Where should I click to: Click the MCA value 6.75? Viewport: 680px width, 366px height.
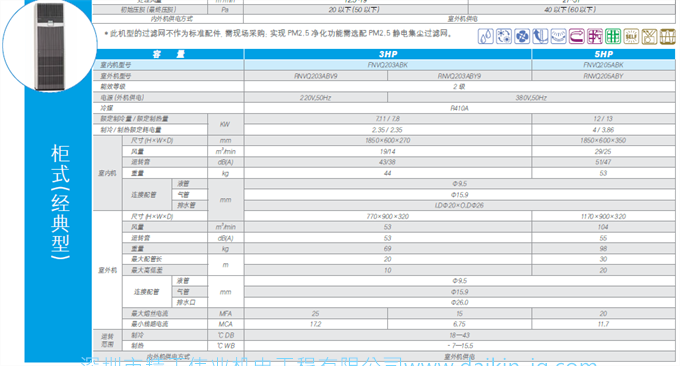click(459, 324)
